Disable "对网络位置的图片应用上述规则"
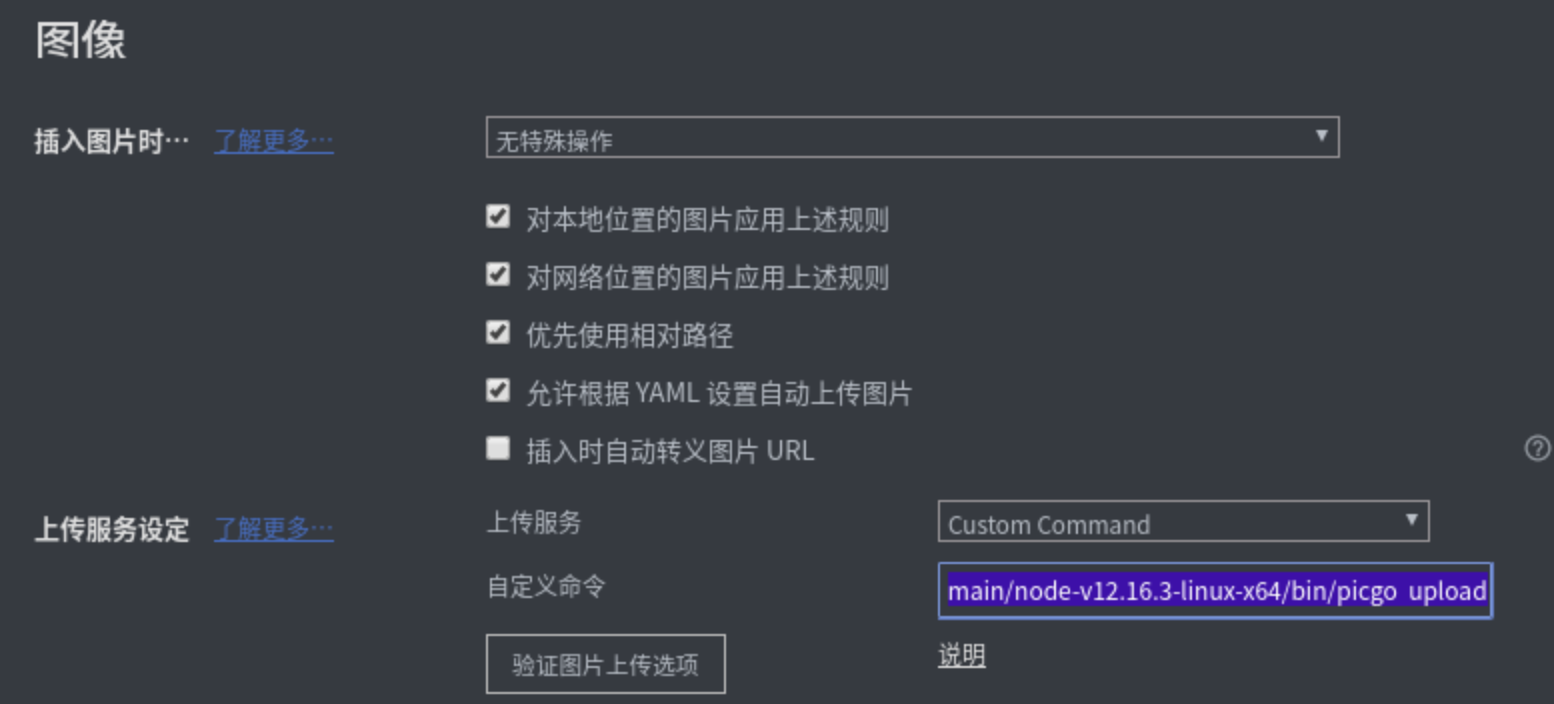 pyautogui.click(x=497, y=274)
